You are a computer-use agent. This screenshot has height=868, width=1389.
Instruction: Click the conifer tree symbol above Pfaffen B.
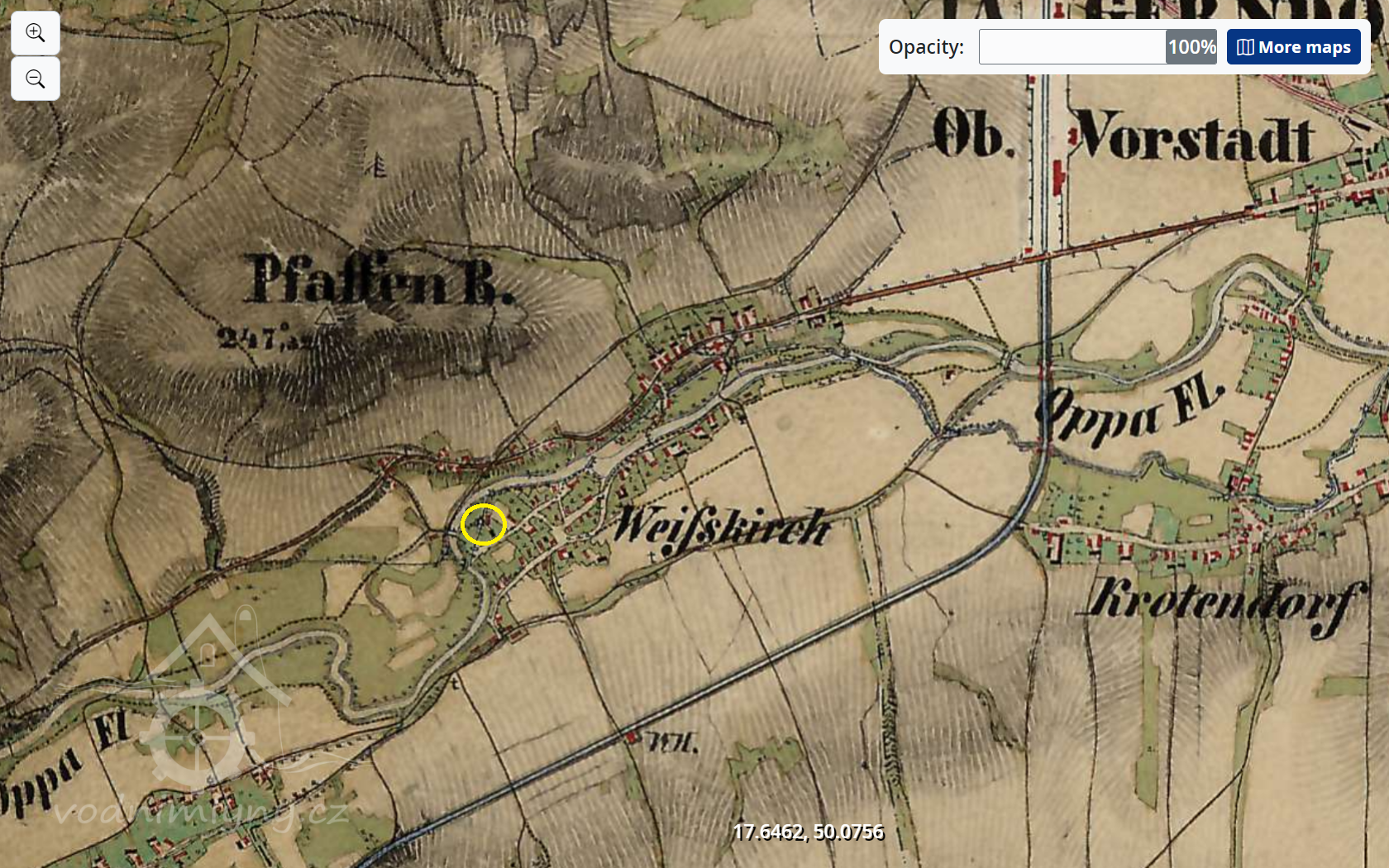click(379, 165)
